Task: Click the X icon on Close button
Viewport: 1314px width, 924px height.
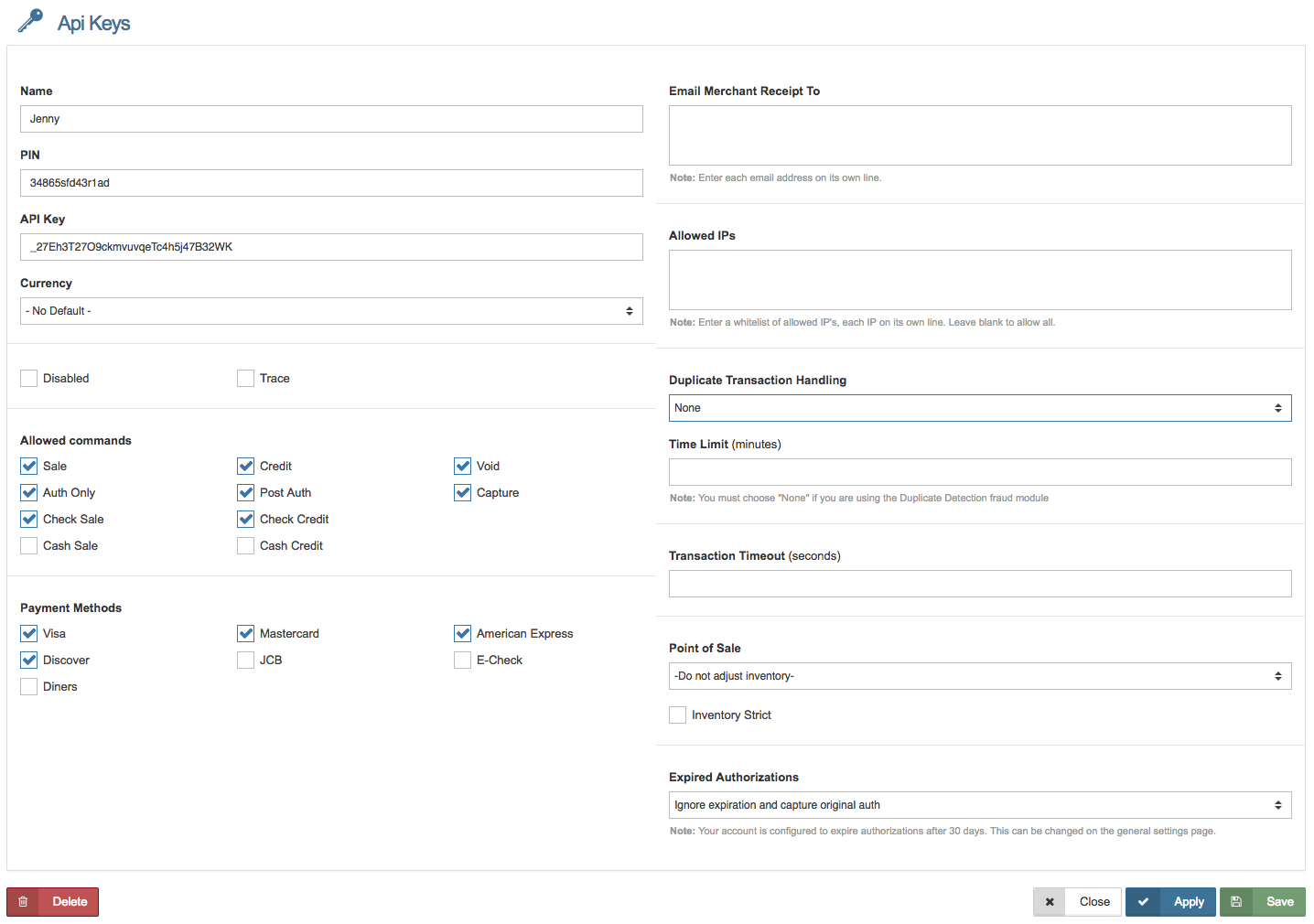Action: coord(1050,902)
